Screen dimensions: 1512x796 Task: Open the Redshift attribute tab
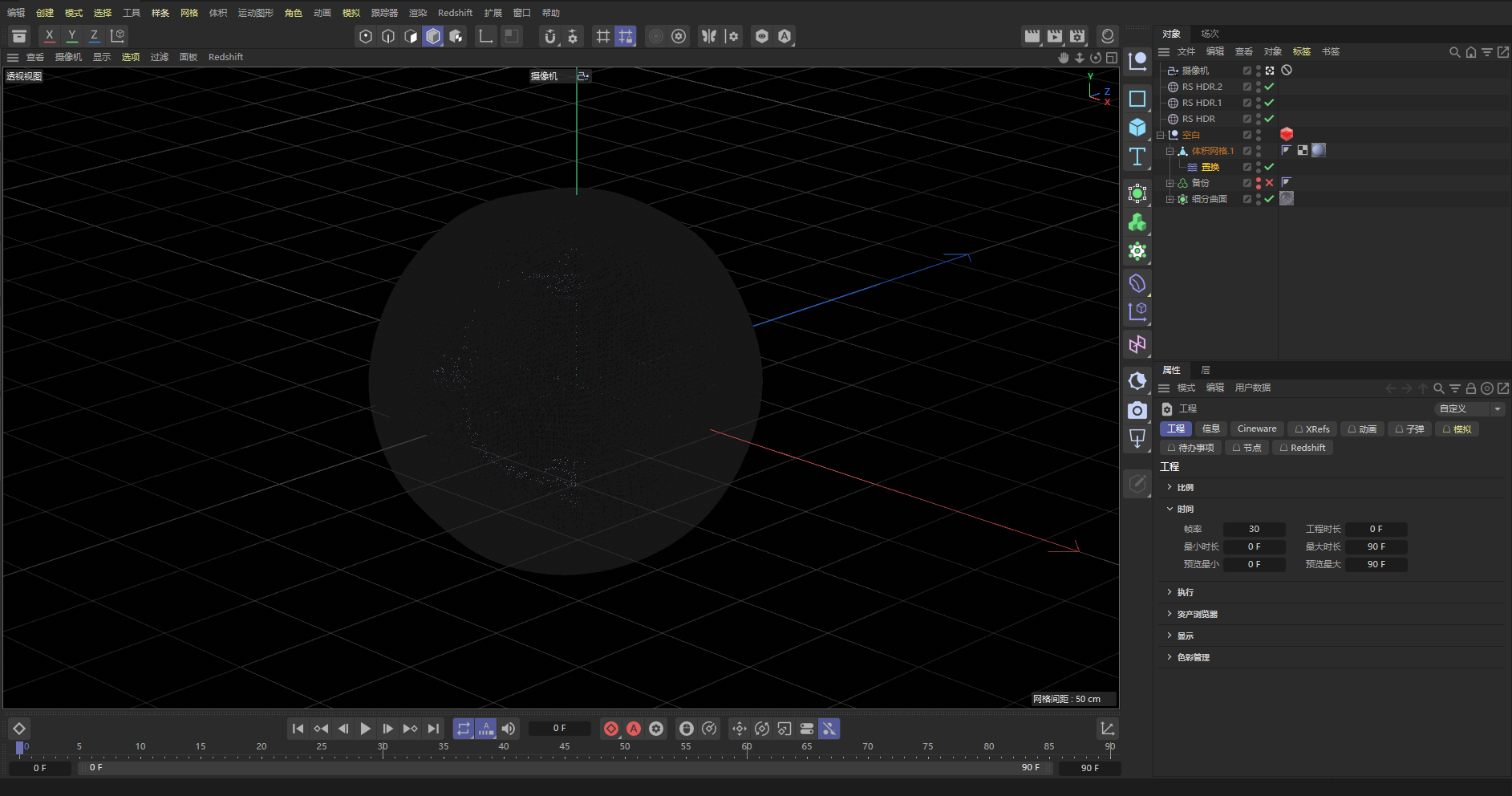pyautogui.click(x=1303, y=448)
